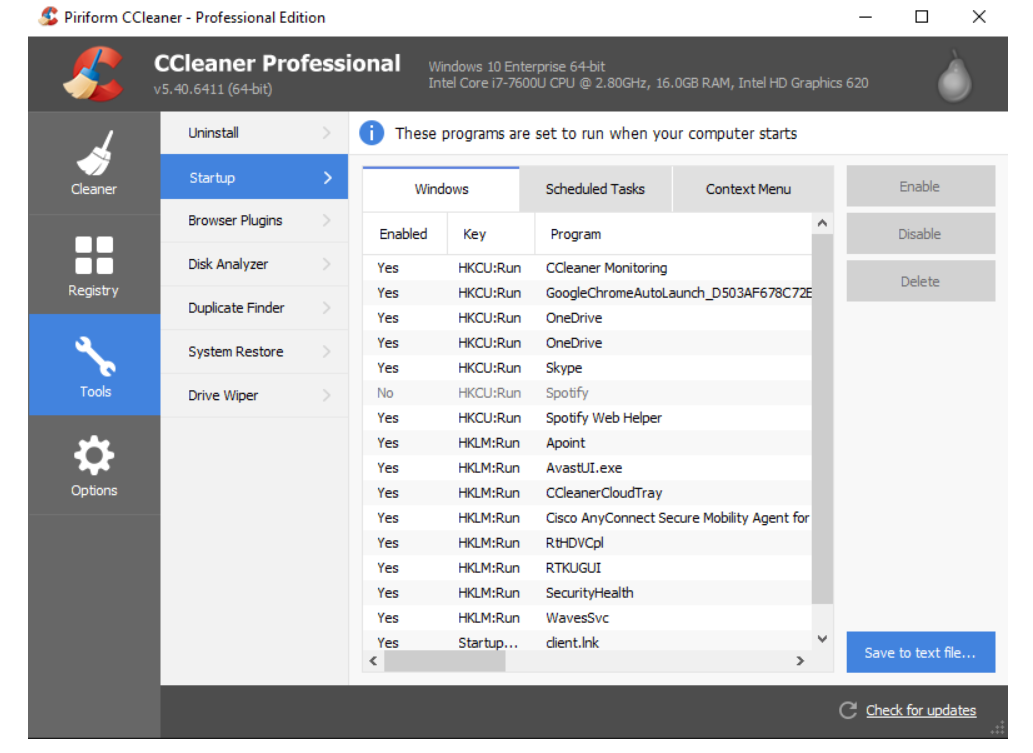This screenshot has width=1033, height=753.
Task: Click the window resize grip in the corner
Action: [x=998, y=728]
